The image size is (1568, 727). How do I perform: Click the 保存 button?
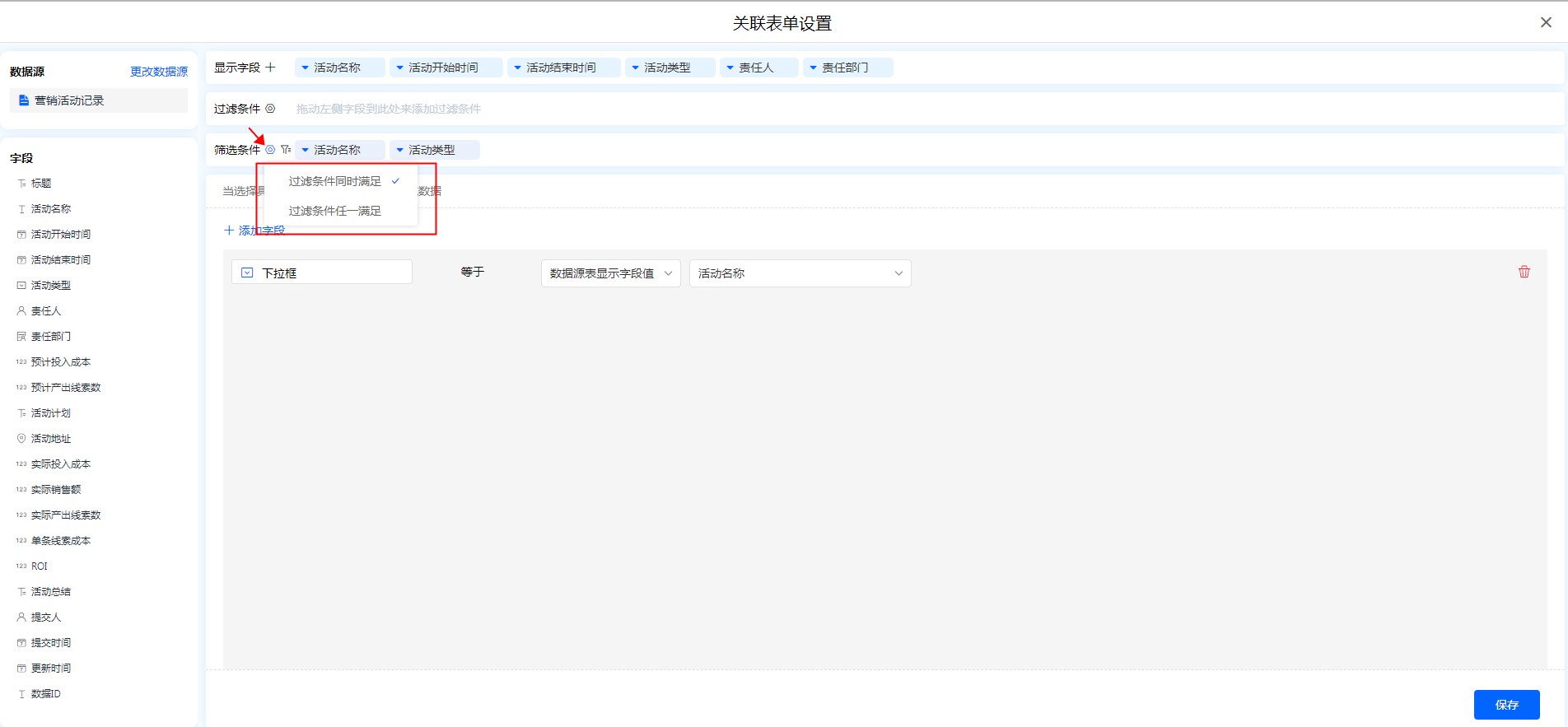[x=1506, y=705]
